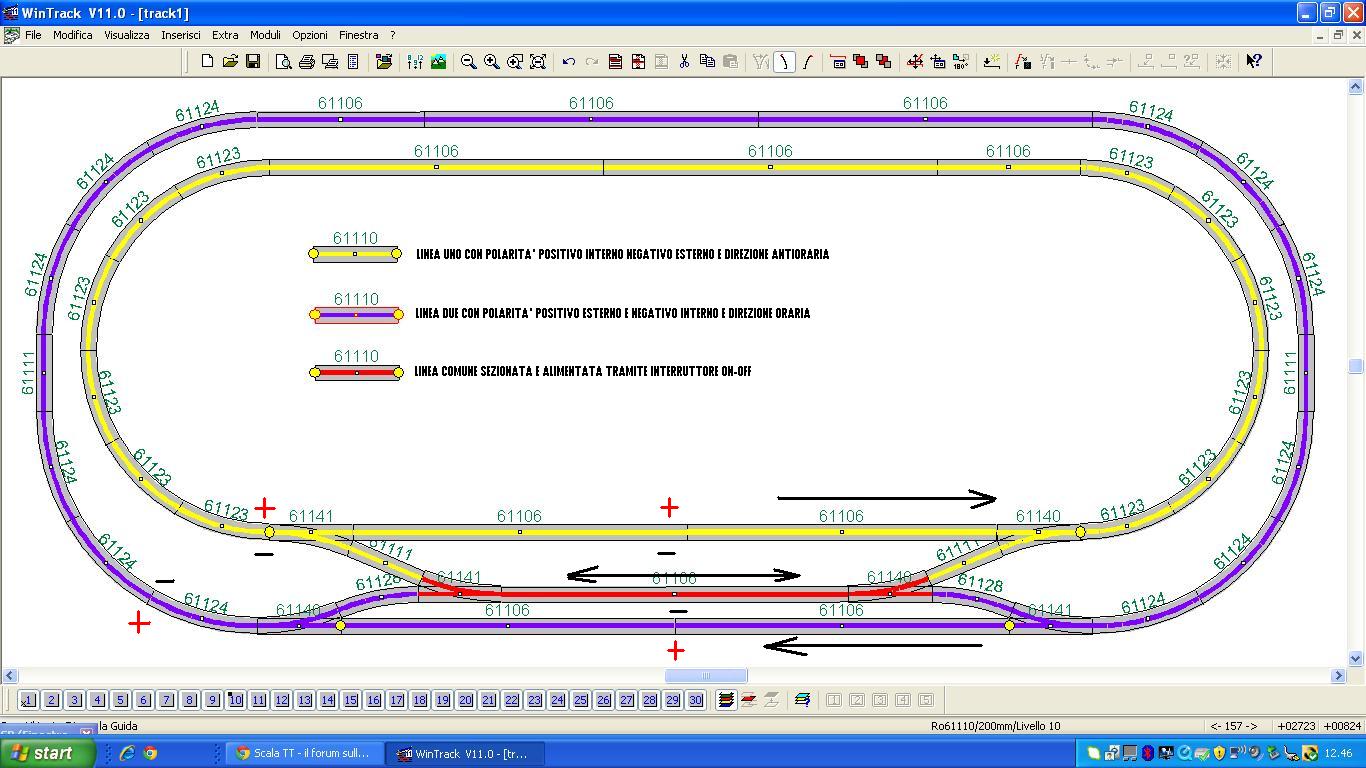The width and height of the screenshot is (1366, 768).
Task: Select the purple 61110 legend track piece
Action: 356,314
